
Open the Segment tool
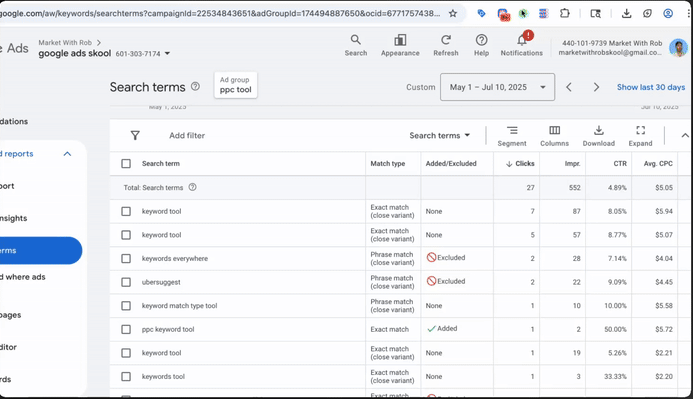click(512, 136)
